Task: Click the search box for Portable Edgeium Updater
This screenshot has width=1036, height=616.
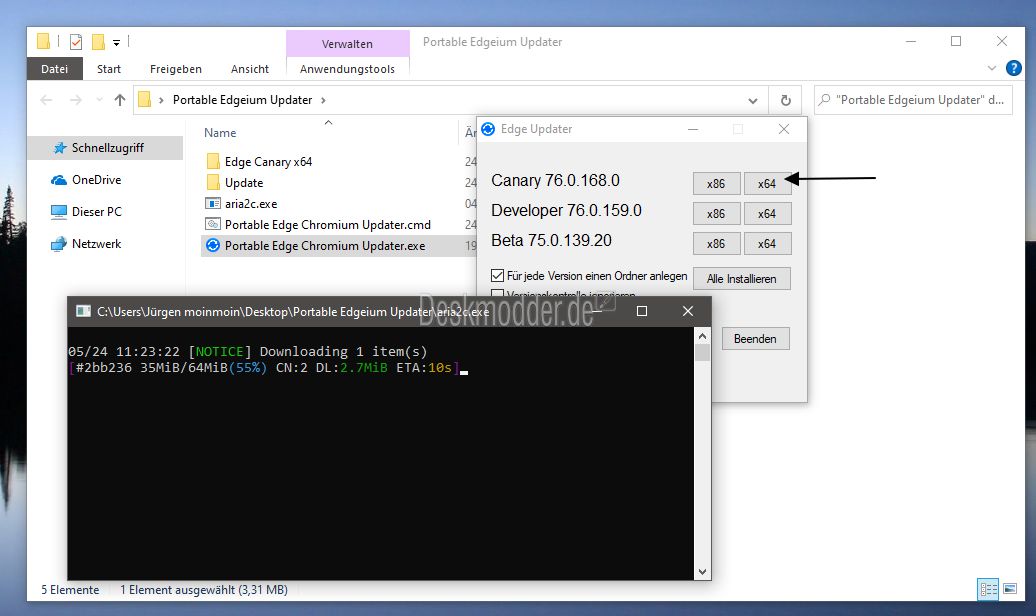Action: [913, 100]
